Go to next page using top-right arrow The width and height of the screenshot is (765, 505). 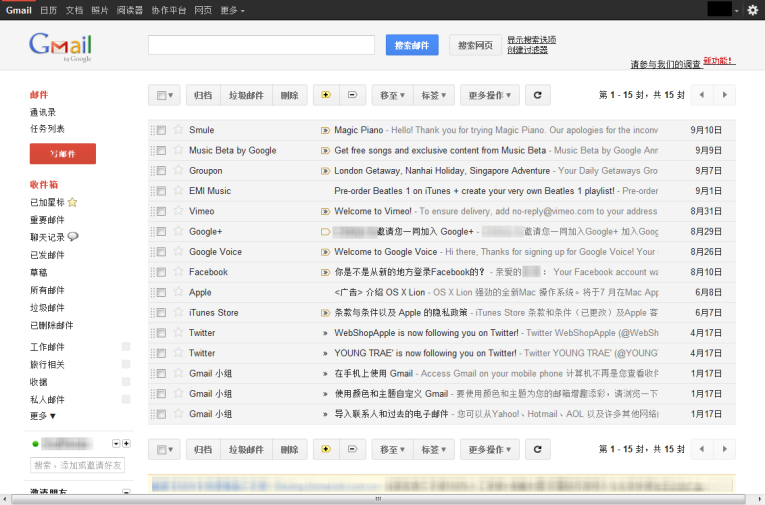[725, 95]
